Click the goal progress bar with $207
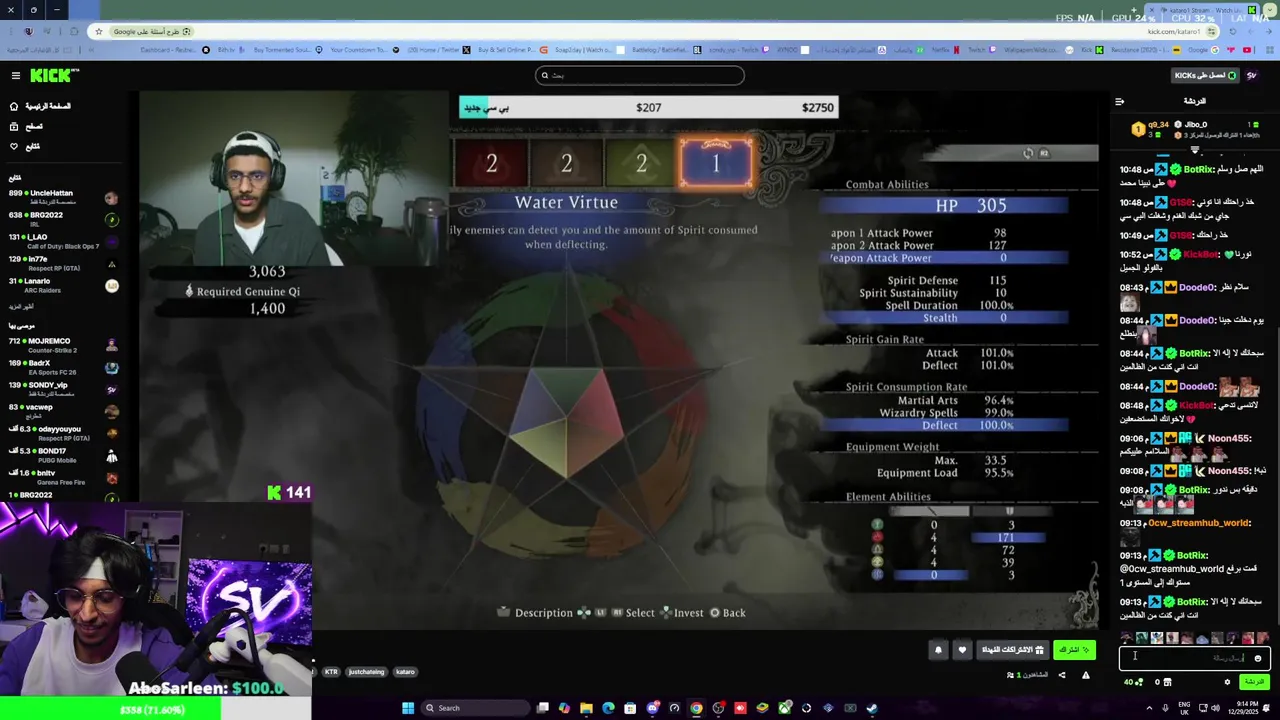The image size is (1280, 720). click(x=648, y=108)
